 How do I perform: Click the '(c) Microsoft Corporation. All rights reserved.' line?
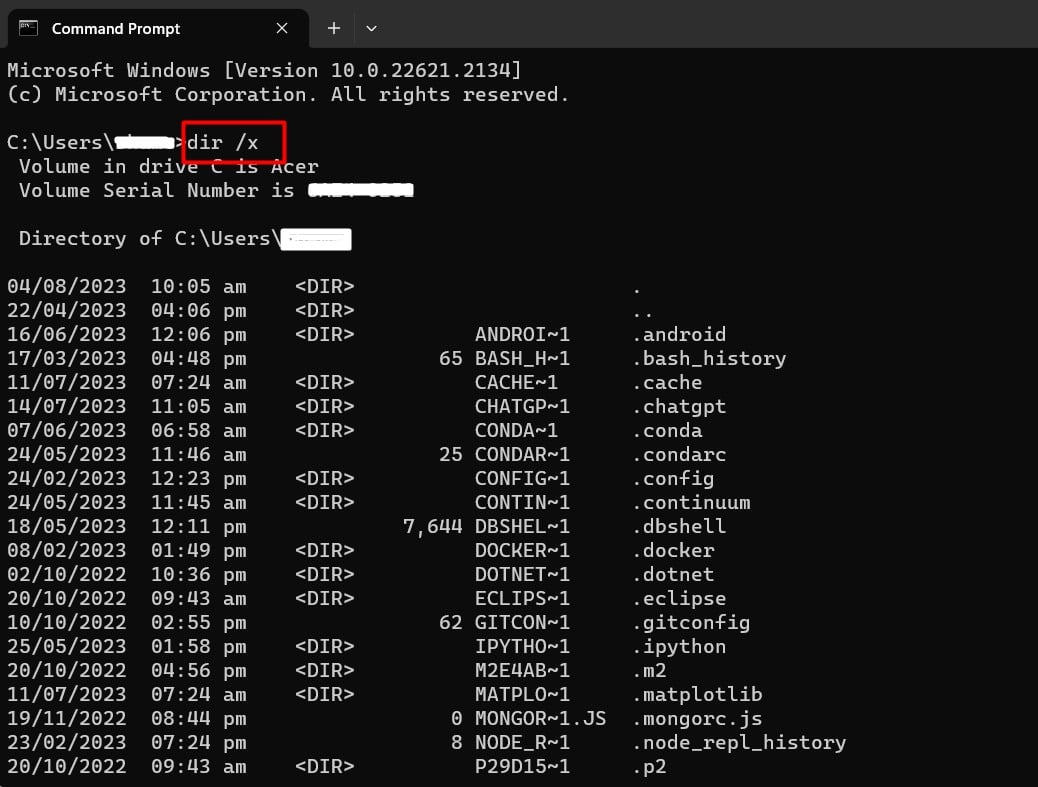288,95
